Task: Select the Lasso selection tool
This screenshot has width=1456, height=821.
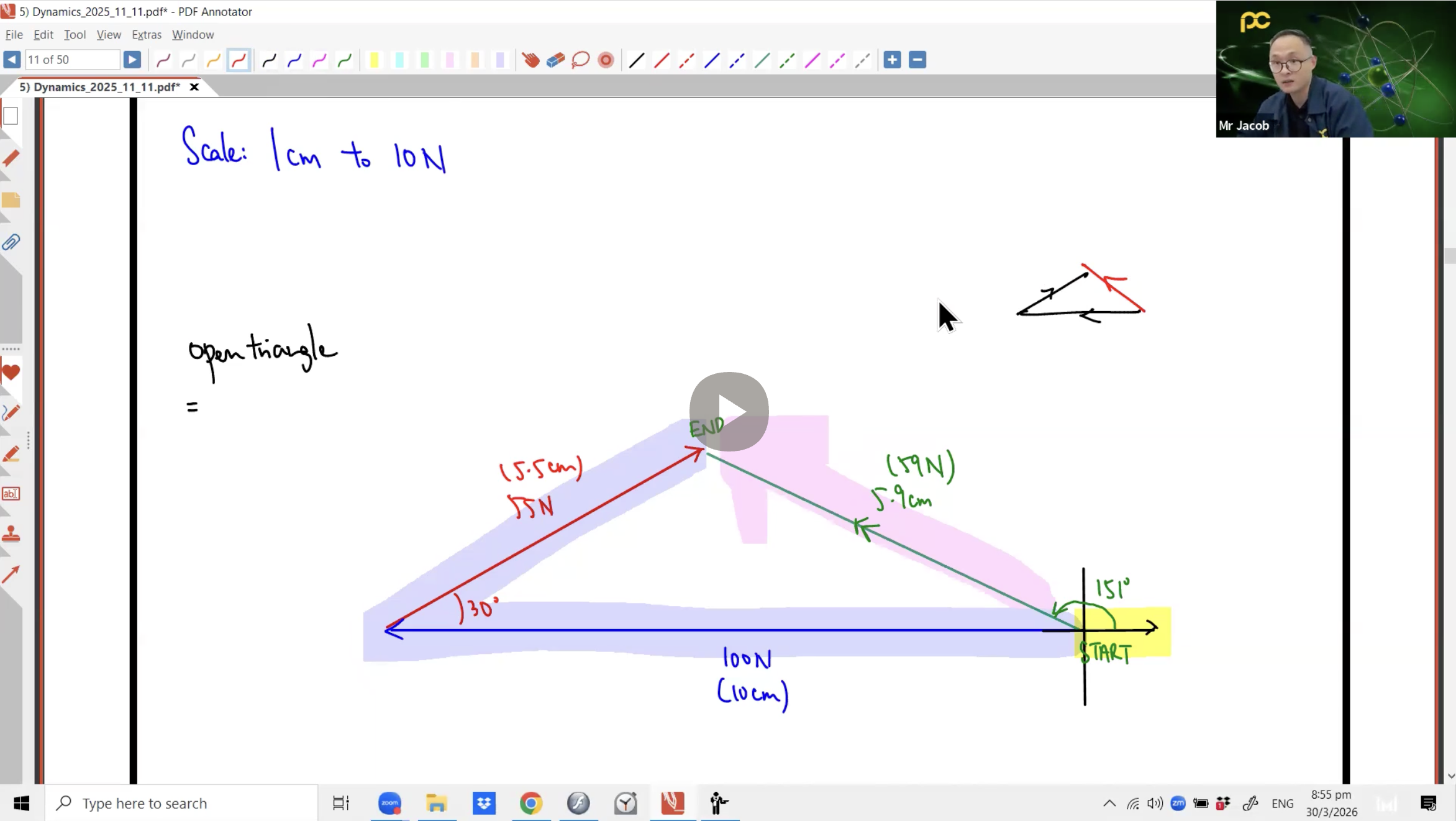Action: 580,60
